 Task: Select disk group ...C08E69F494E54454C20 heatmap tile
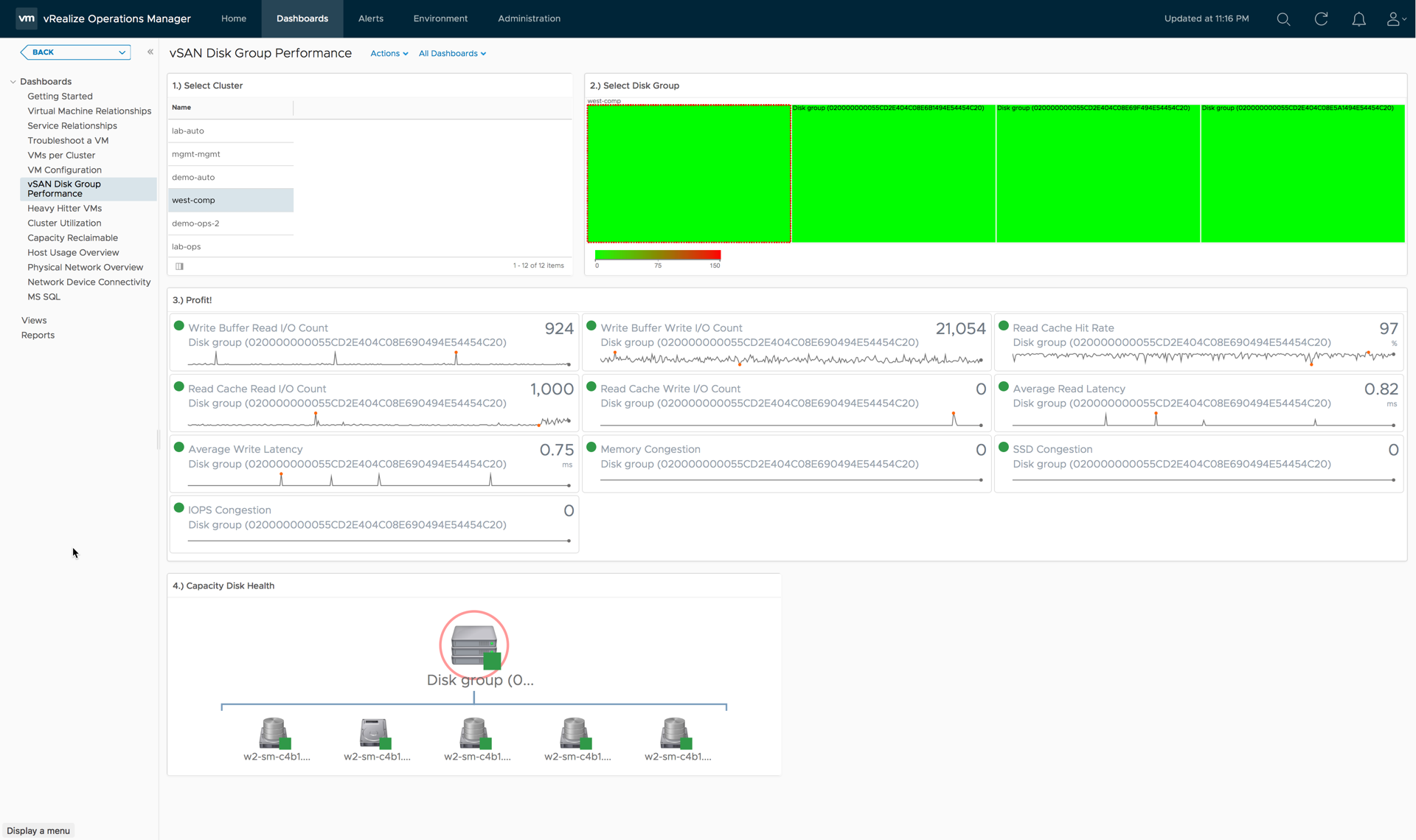click(x=1098, y=173)
